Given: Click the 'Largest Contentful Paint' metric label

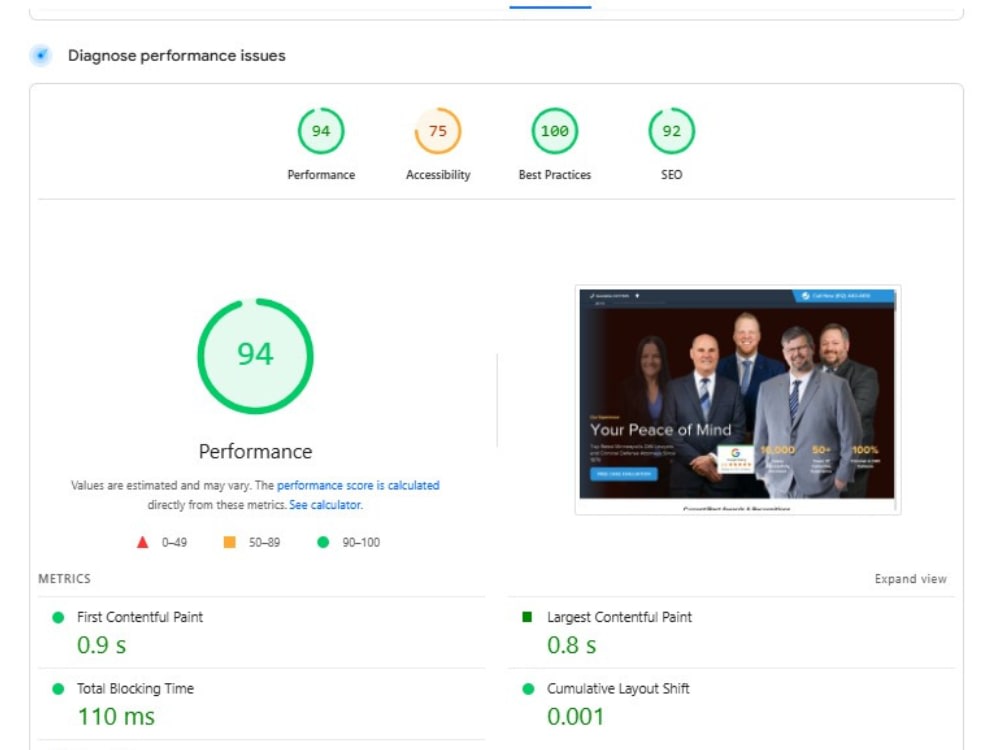Looking at the screenshot, I should 619,617.
